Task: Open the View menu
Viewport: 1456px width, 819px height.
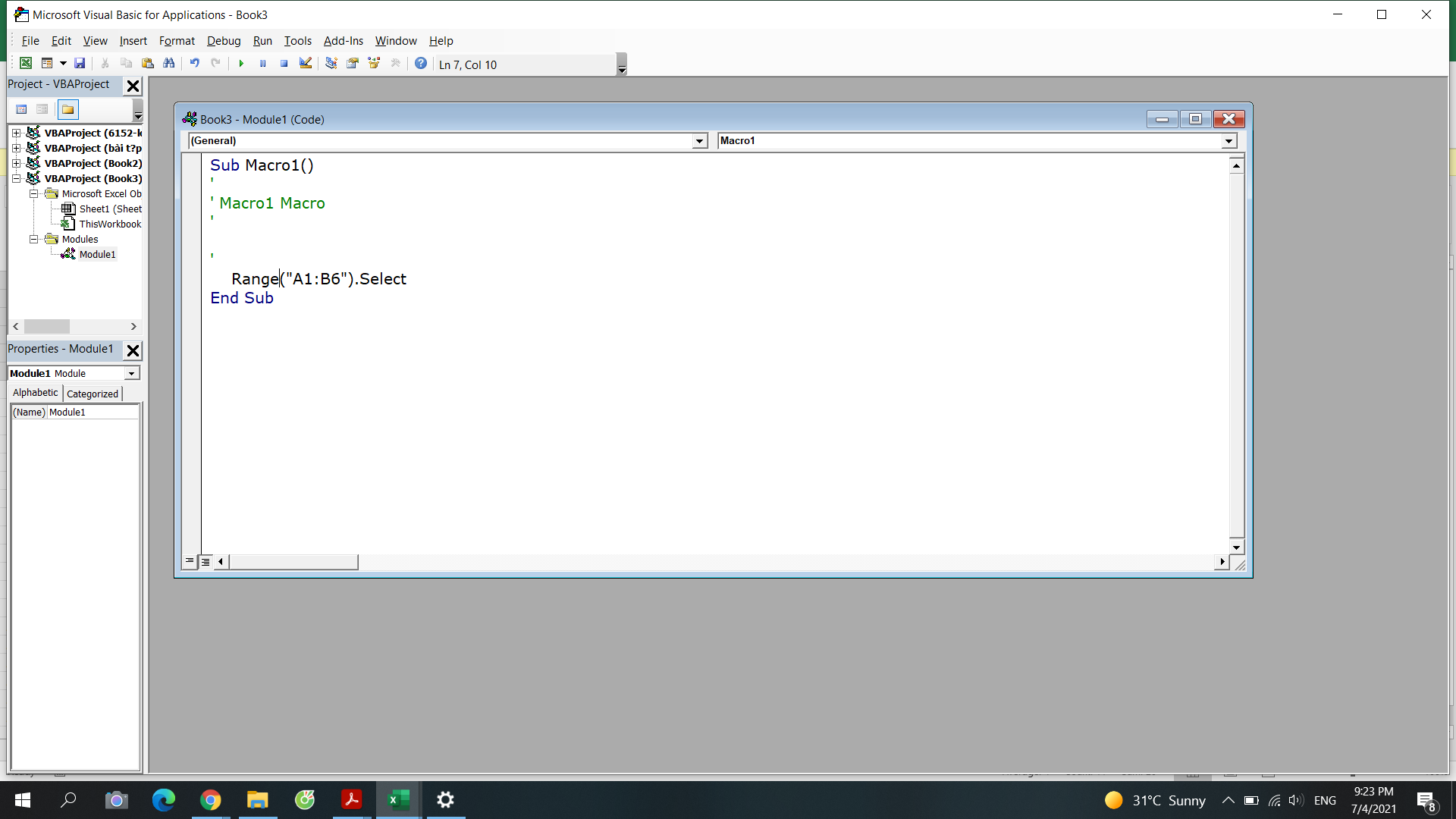Action: click(x=95, y=41)
